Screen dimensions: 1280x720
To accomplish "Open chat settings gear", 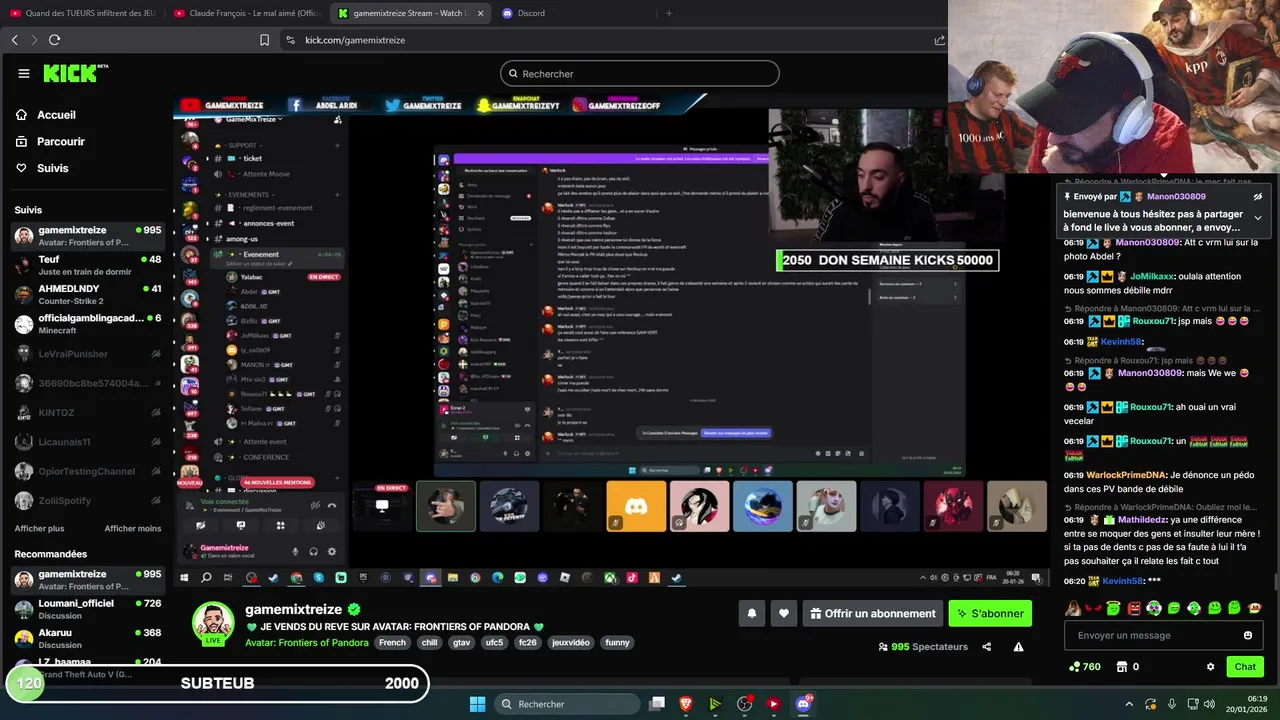I will pyautogui.click(x=1210, y=667).
